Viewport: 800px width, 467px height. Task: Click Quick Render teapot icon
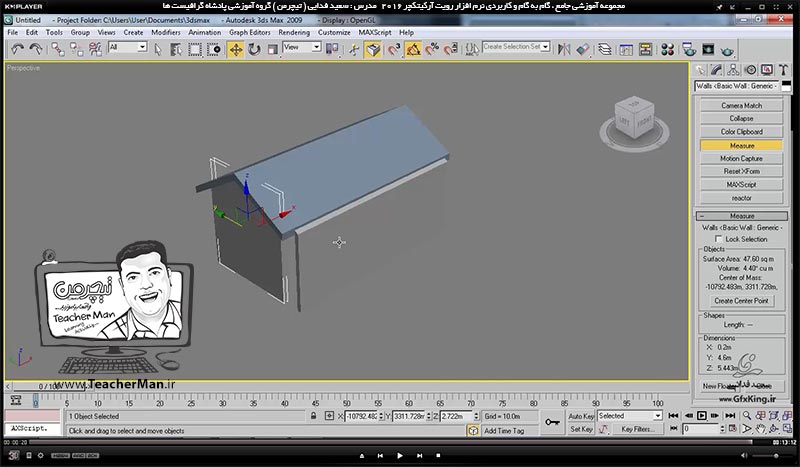click(728, 50)
